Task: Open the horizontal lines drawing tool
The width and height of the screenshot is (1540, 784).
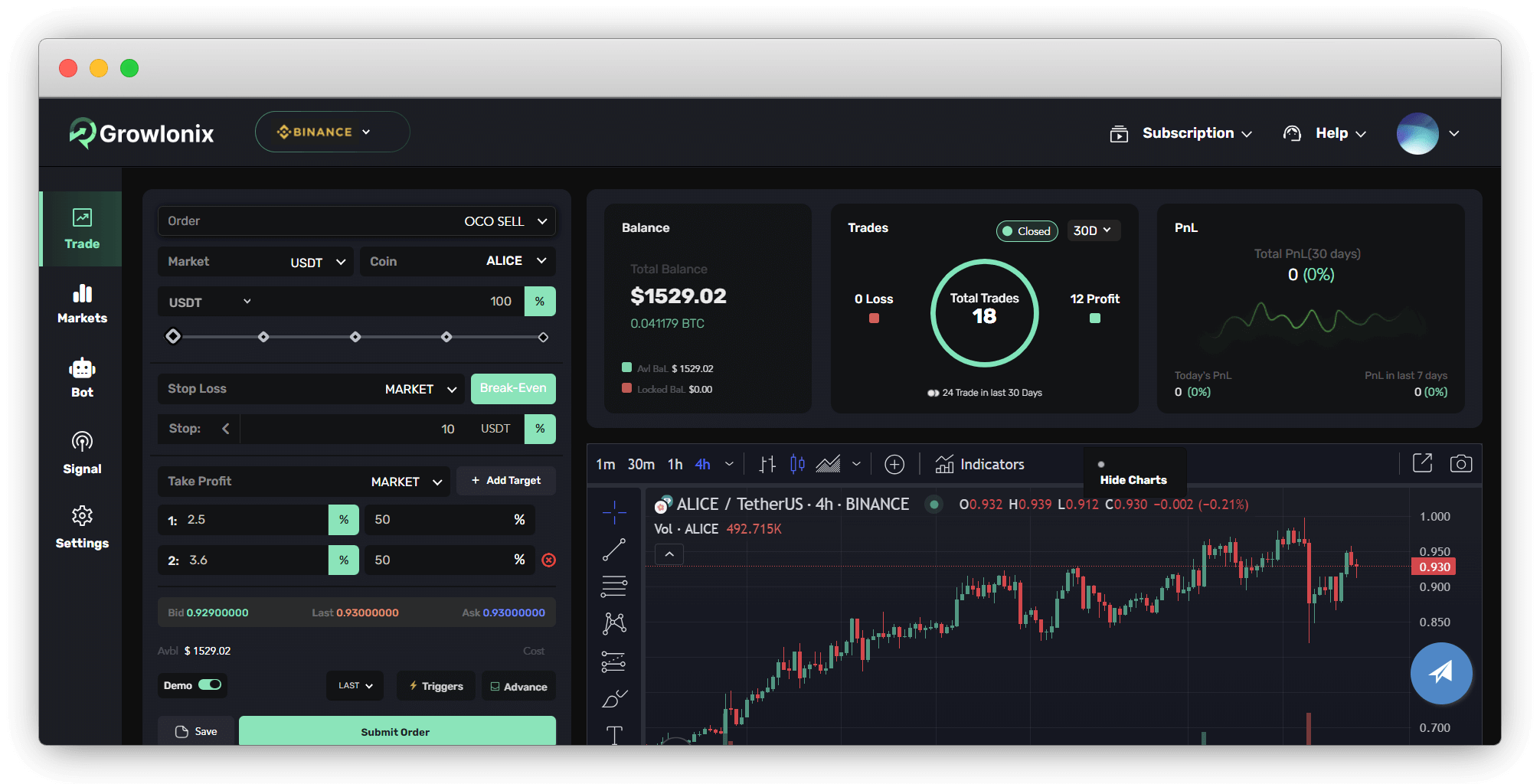Action: [x=614, y=586]
